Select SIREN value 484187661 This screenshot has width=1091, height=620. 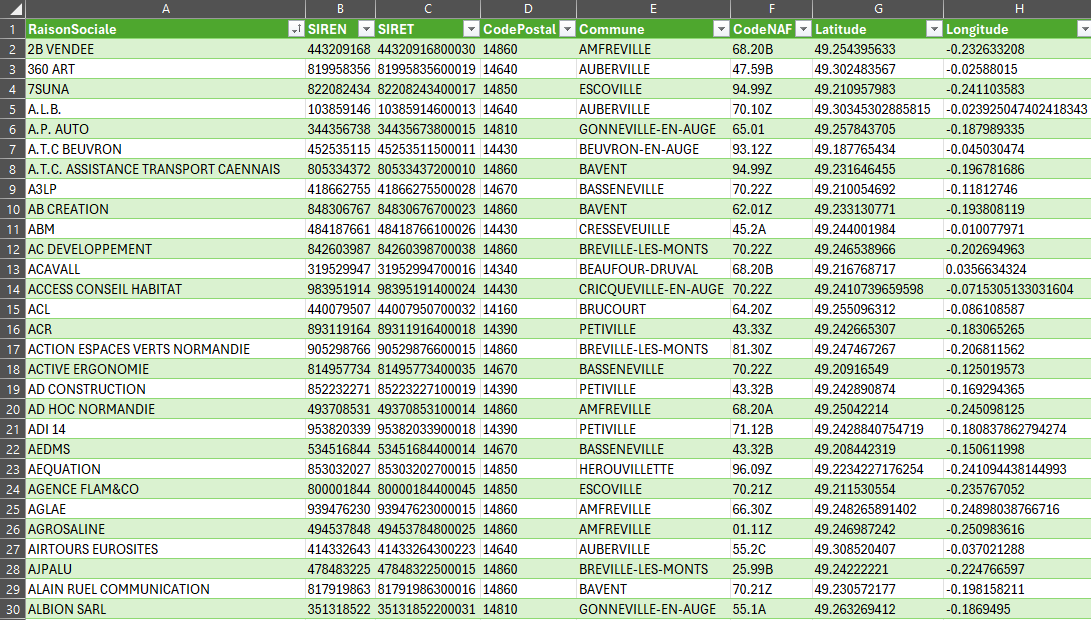pyautogui.click(x=340, y=229)
